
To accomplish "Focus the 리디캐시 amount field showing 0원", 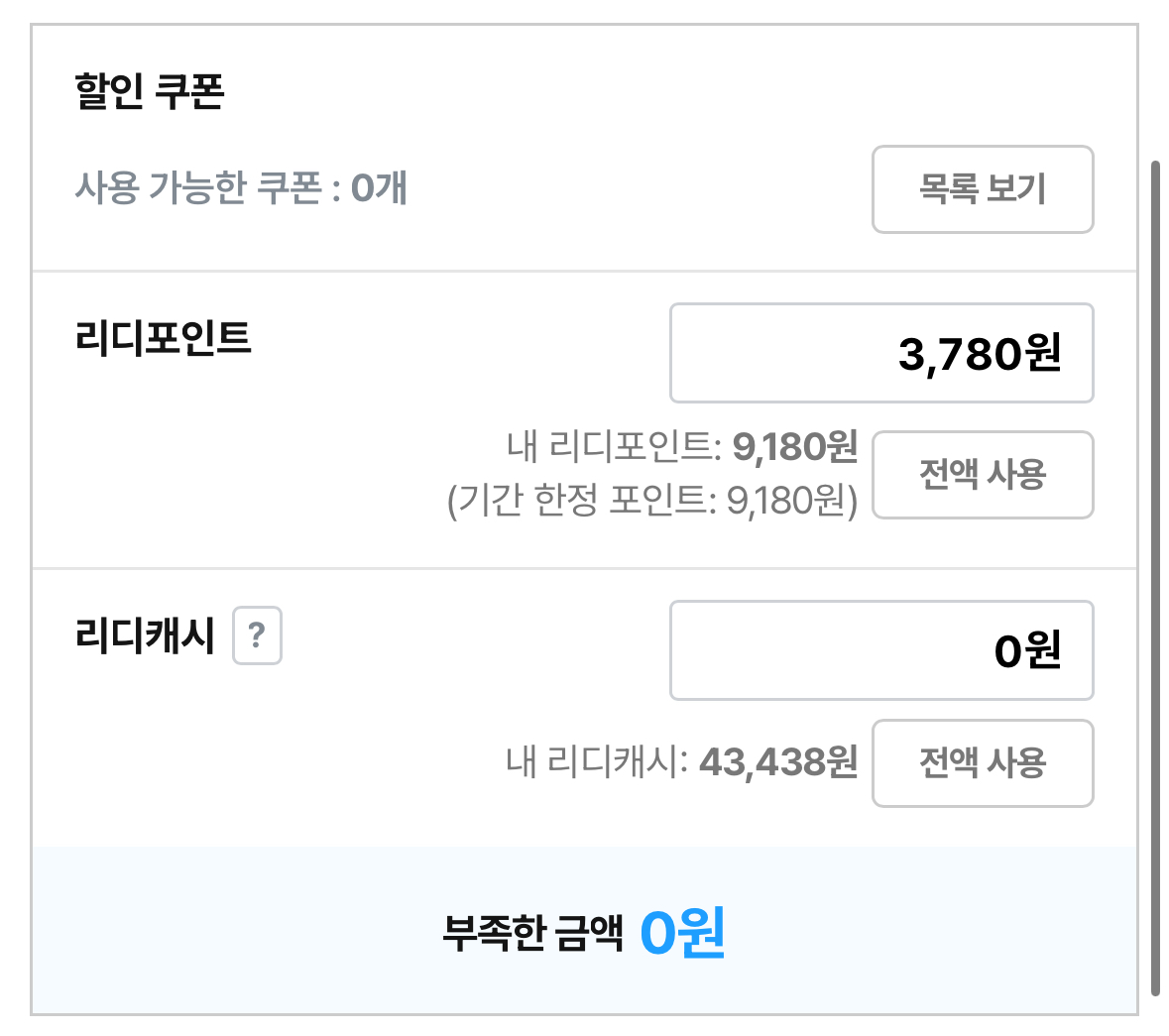I will (880, 650).
